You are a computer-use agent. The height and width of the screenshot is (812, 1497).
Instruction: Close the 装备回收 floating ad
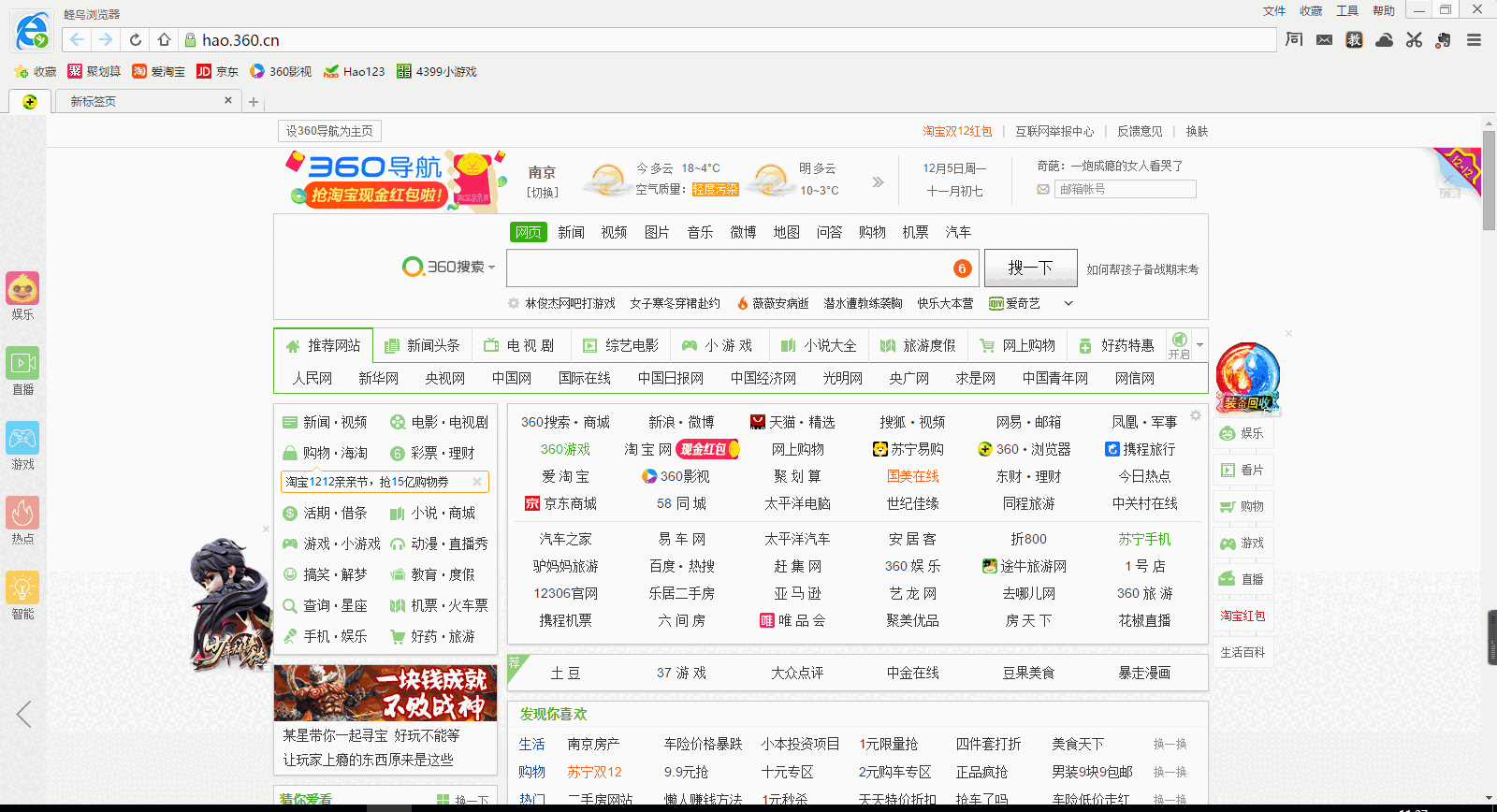(x=1288, y=334)
